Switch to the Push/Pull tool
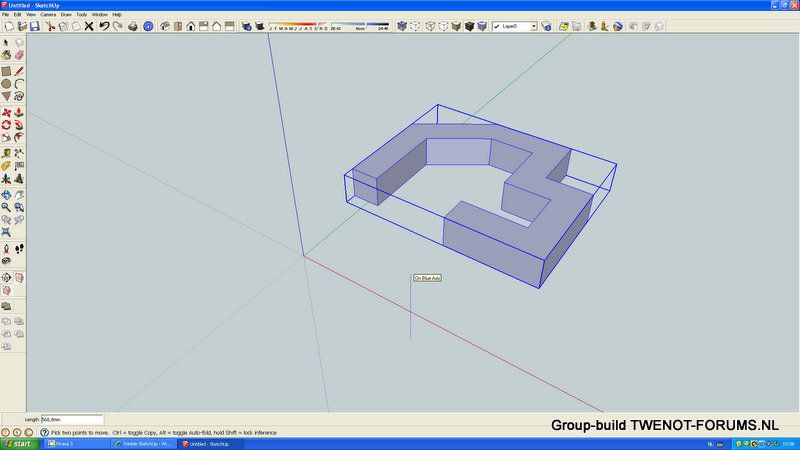 click(19, 112)
